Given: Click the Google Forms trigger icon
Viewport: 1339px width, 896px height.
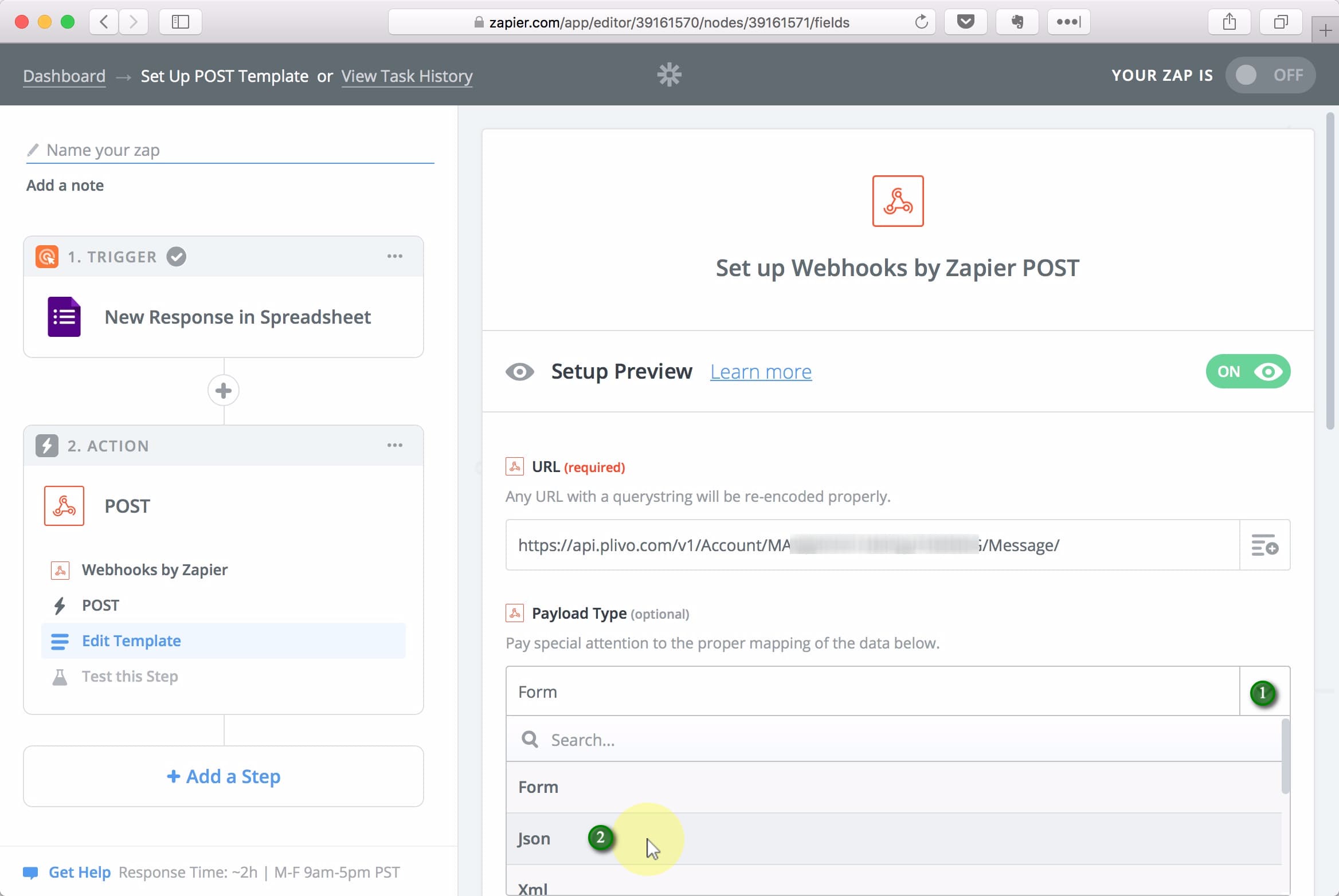Looking at the screenshot, I should click(x=64, y=317).
